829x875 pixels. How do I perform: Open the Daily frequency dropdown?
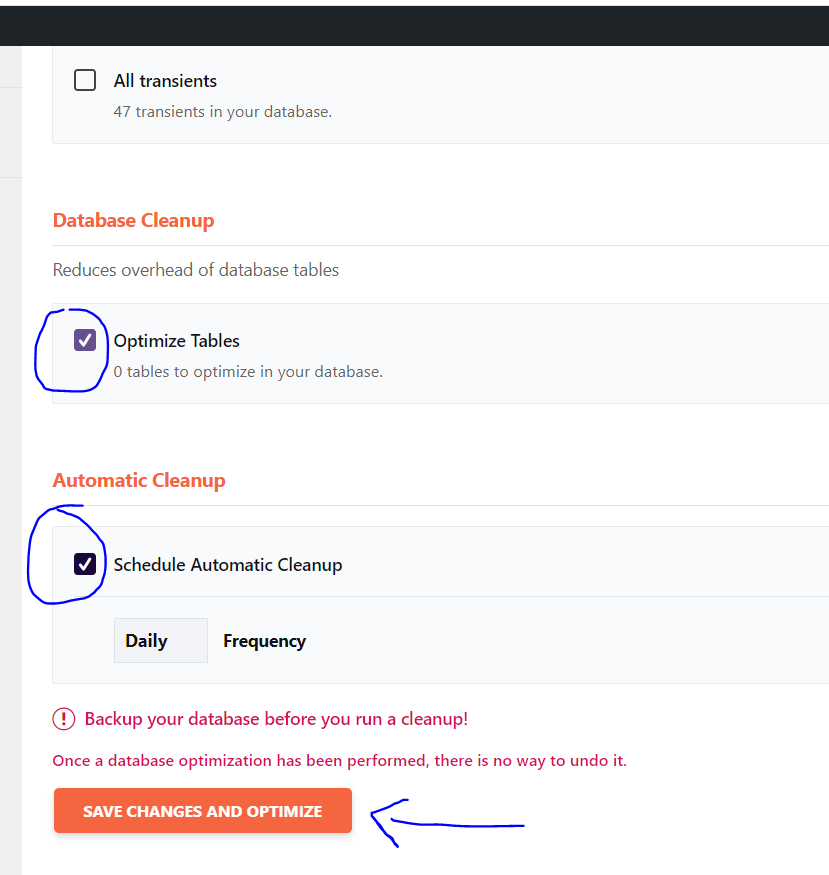[x=161, y=641]
